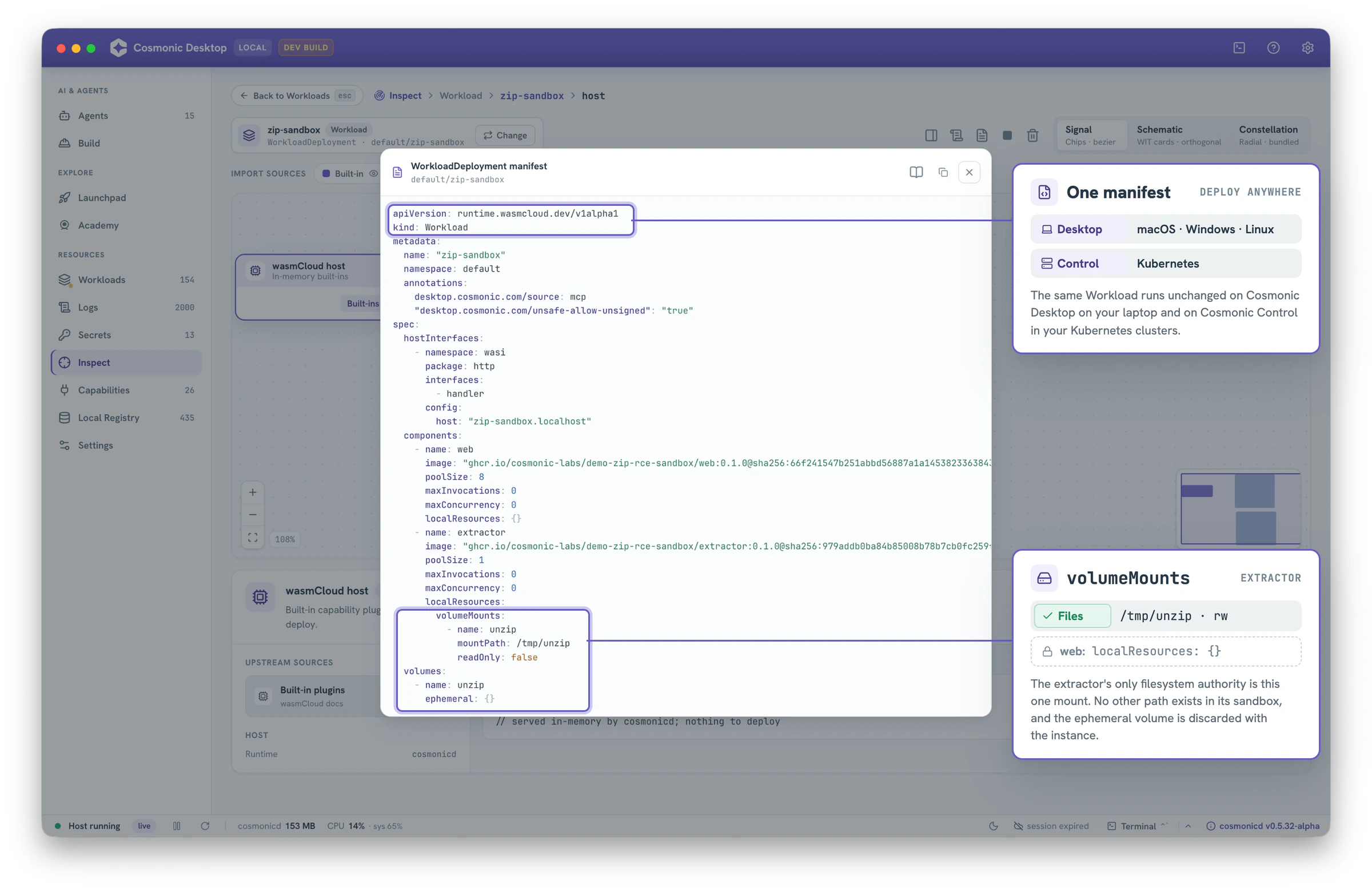Open docs with the book icon in manifest dialog
This screenshot has height=892, width=1372.
click(915, 172)
